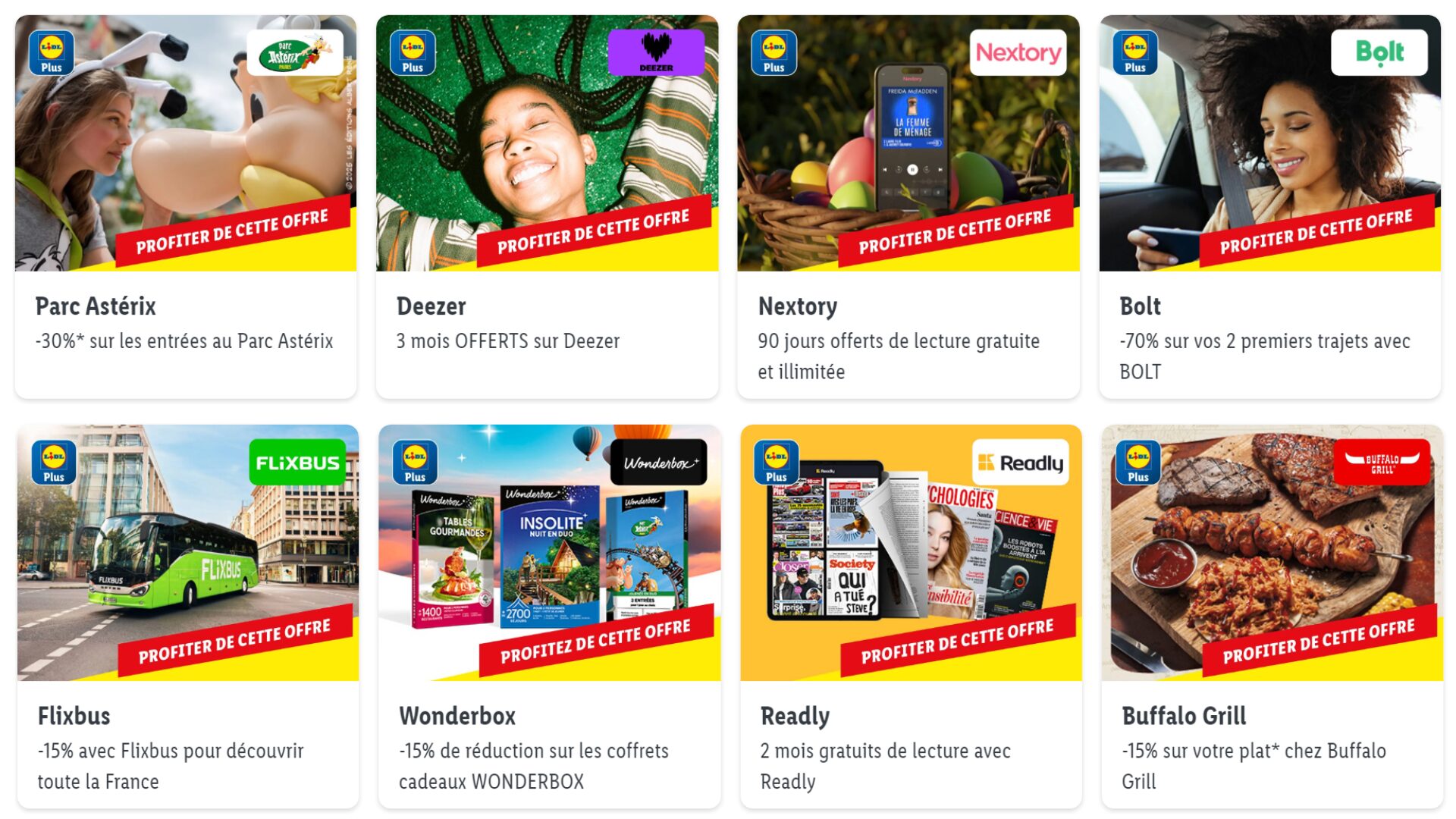Click the Readly logo badge

(x=1021, y=462)
